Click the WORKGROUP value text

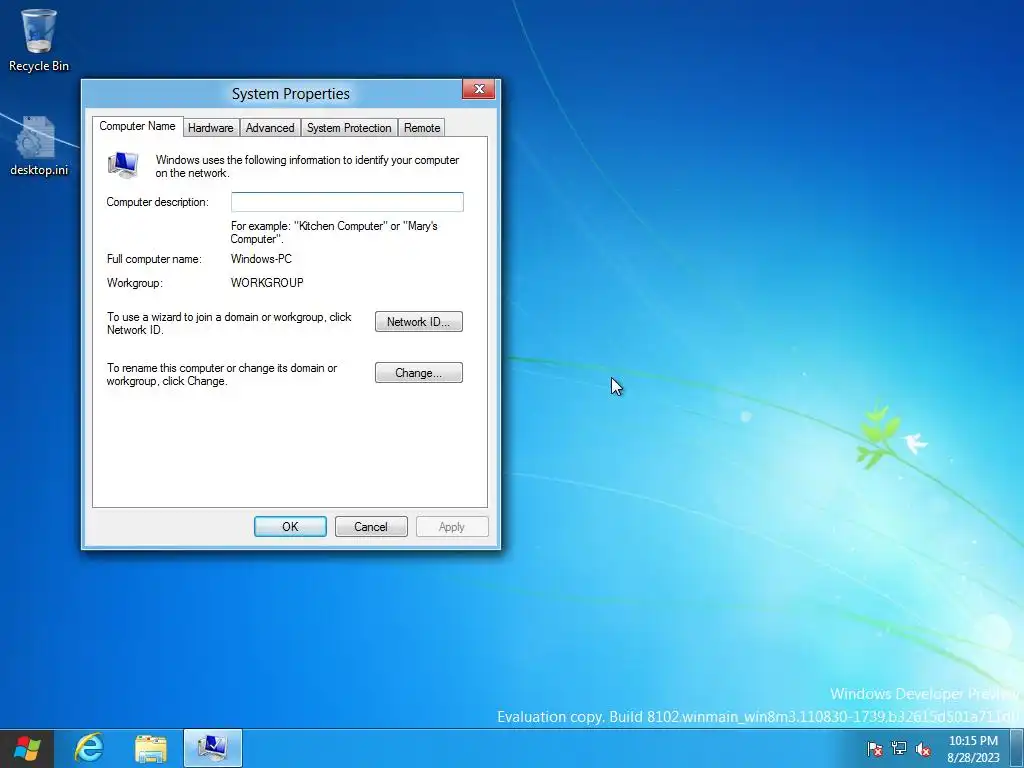coord(267,283)
